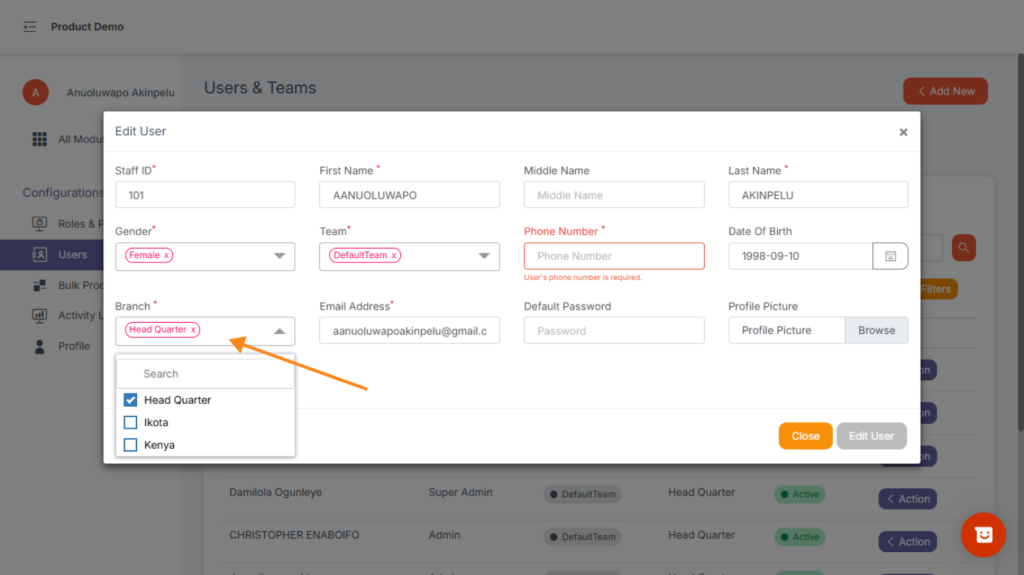Viewport: 1024px width, 575px height.
Task: Click the hamburger menu icon beside Product Demo
Action: pos(30,27)
